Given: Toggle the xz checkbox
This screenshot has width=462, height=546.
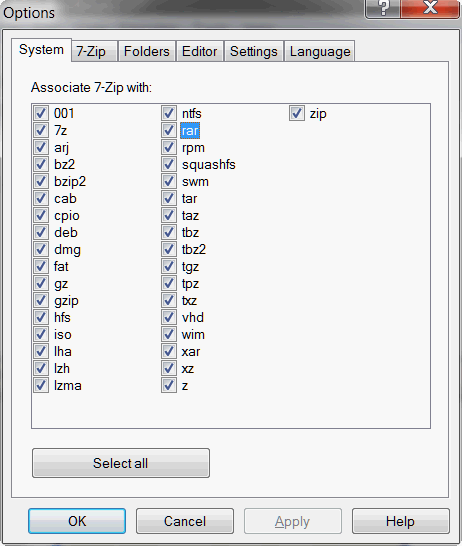Looking at the screenshot, I should click(169, 368).
